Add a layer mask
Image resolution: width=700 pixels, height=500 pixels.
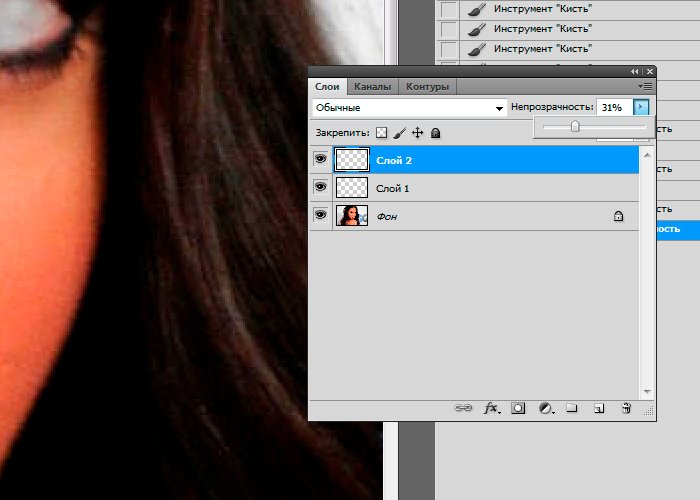[519, 408]
